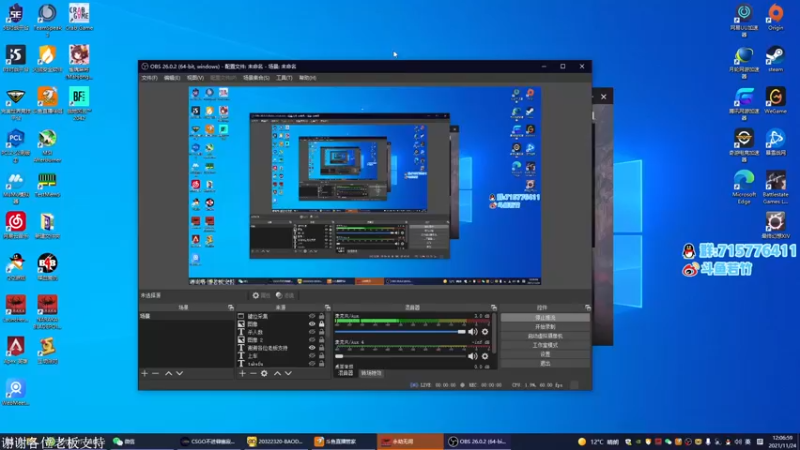This screenshot has width=800, height=450.
Task: Launch Origin from desktop
Action: point(775,17)
